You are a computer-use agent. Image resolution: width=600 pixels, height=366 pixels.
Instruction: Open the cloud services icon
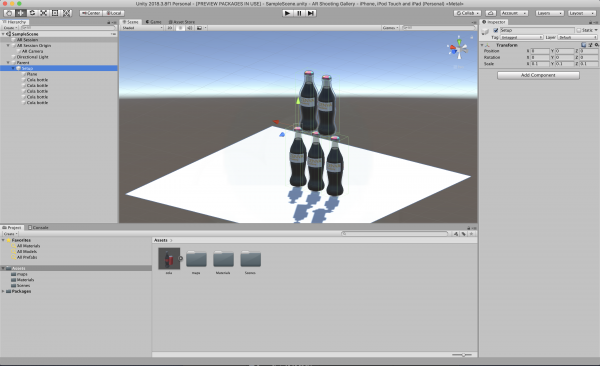[491, 13]
